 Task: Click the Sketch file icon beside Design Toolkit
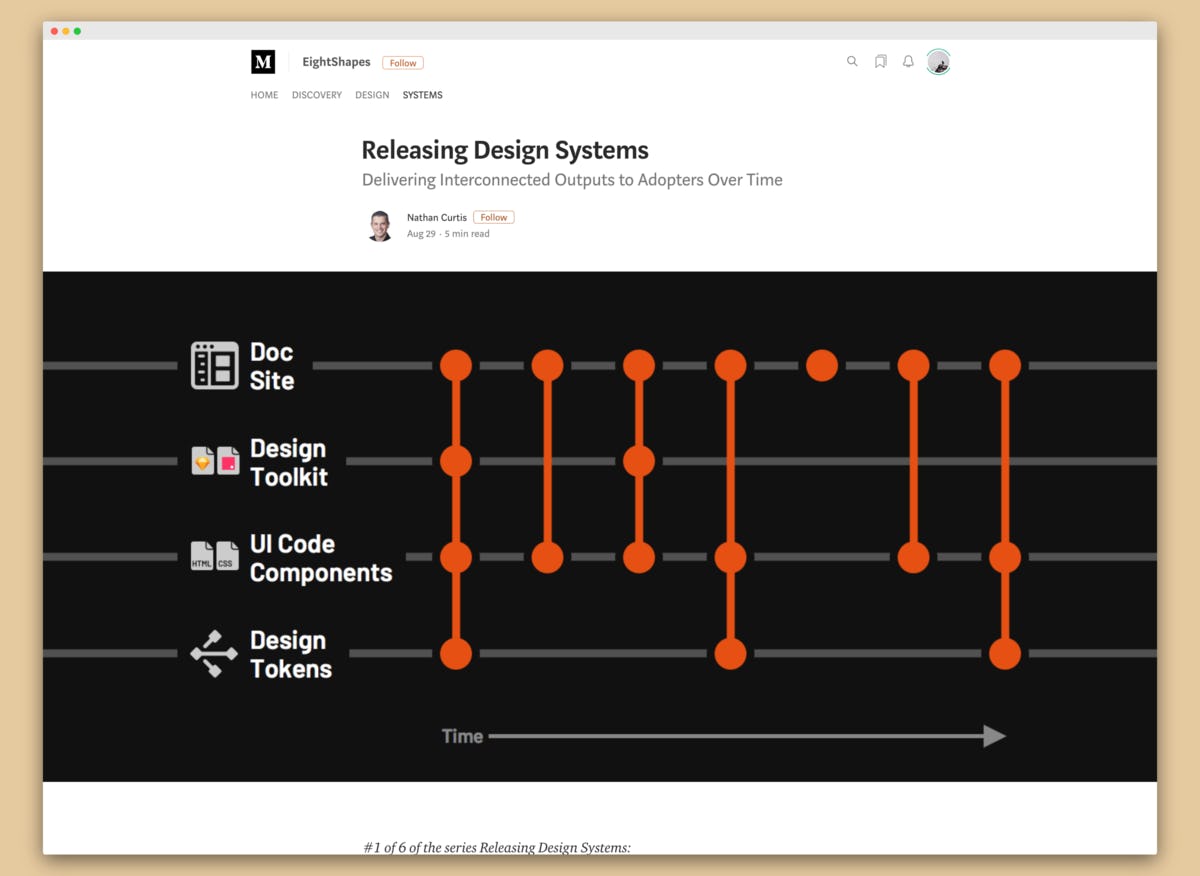click(x=203, y=461)
